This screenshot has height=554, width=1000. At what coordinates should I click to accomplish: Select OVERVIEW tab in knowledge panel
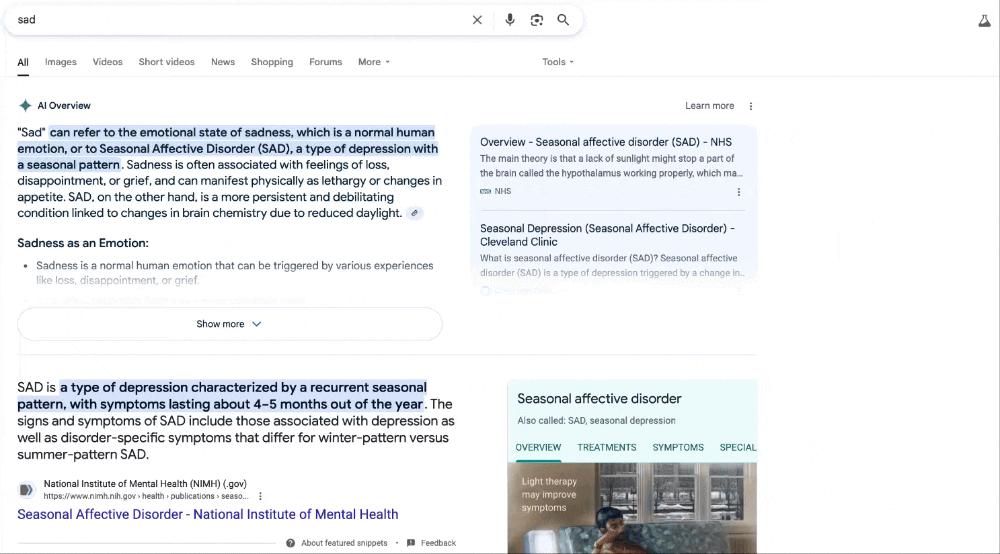[538, 448]
